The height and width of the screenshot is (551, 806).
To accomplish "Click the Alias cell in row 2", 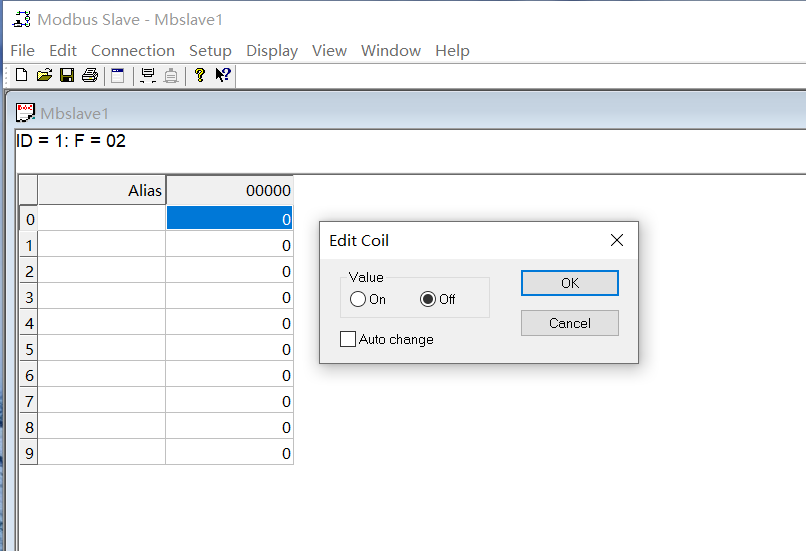I will click(x=101, y=271).
